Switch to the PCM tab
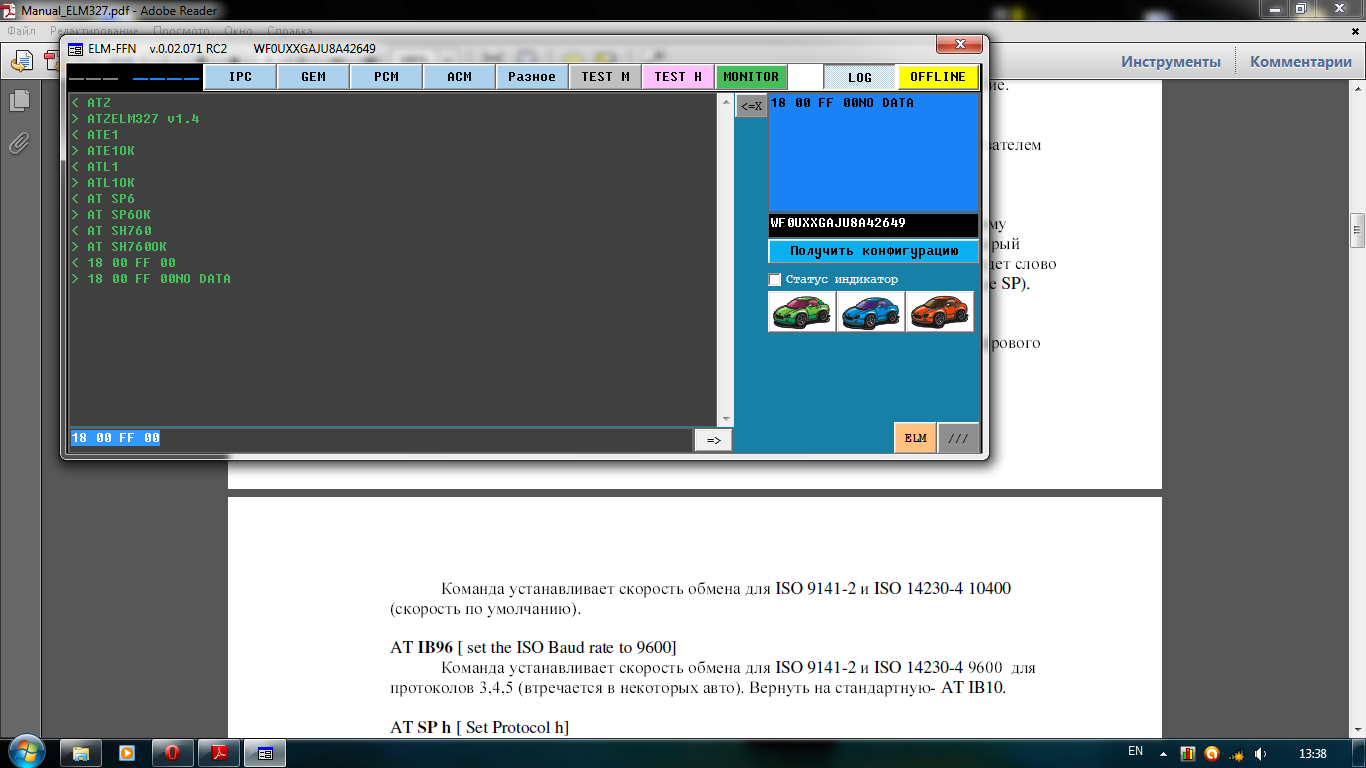The height and width of the screenshot is (768, 1366). (386, 77)
